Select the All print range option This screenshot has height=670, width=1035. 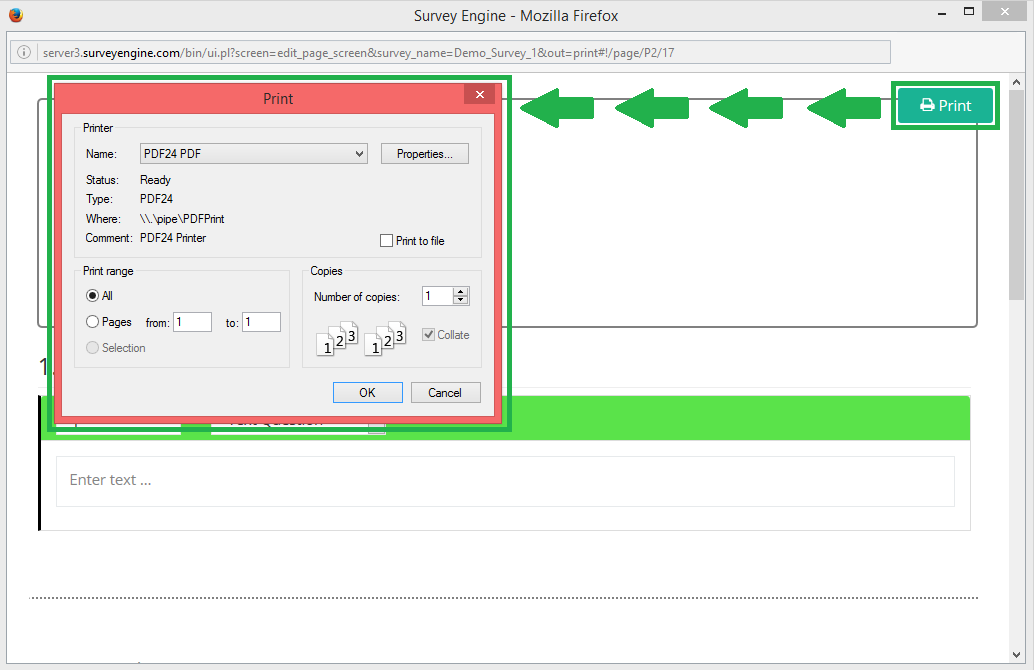coord(93,296)
